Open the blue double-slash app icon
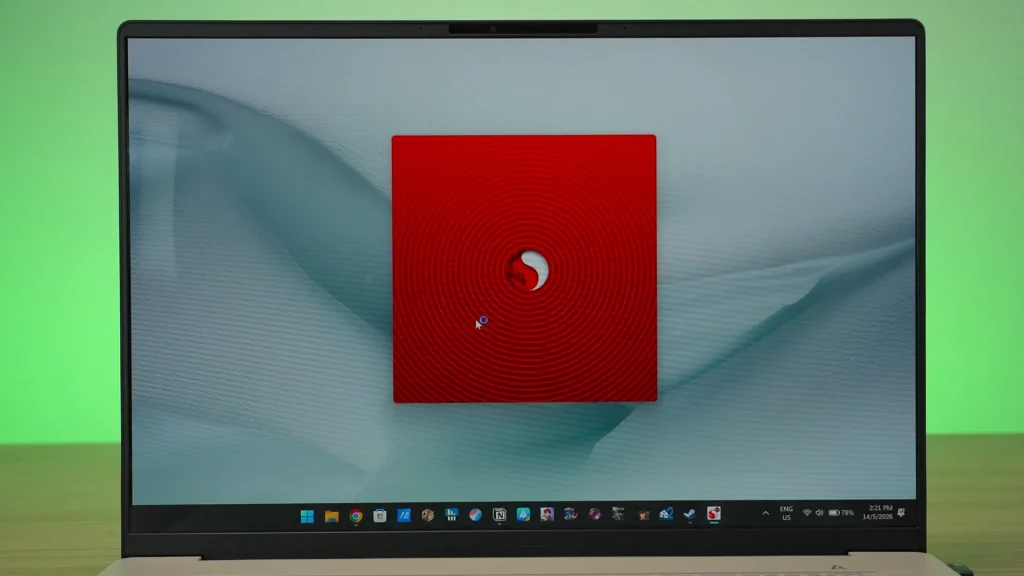 tap(404, 515)
